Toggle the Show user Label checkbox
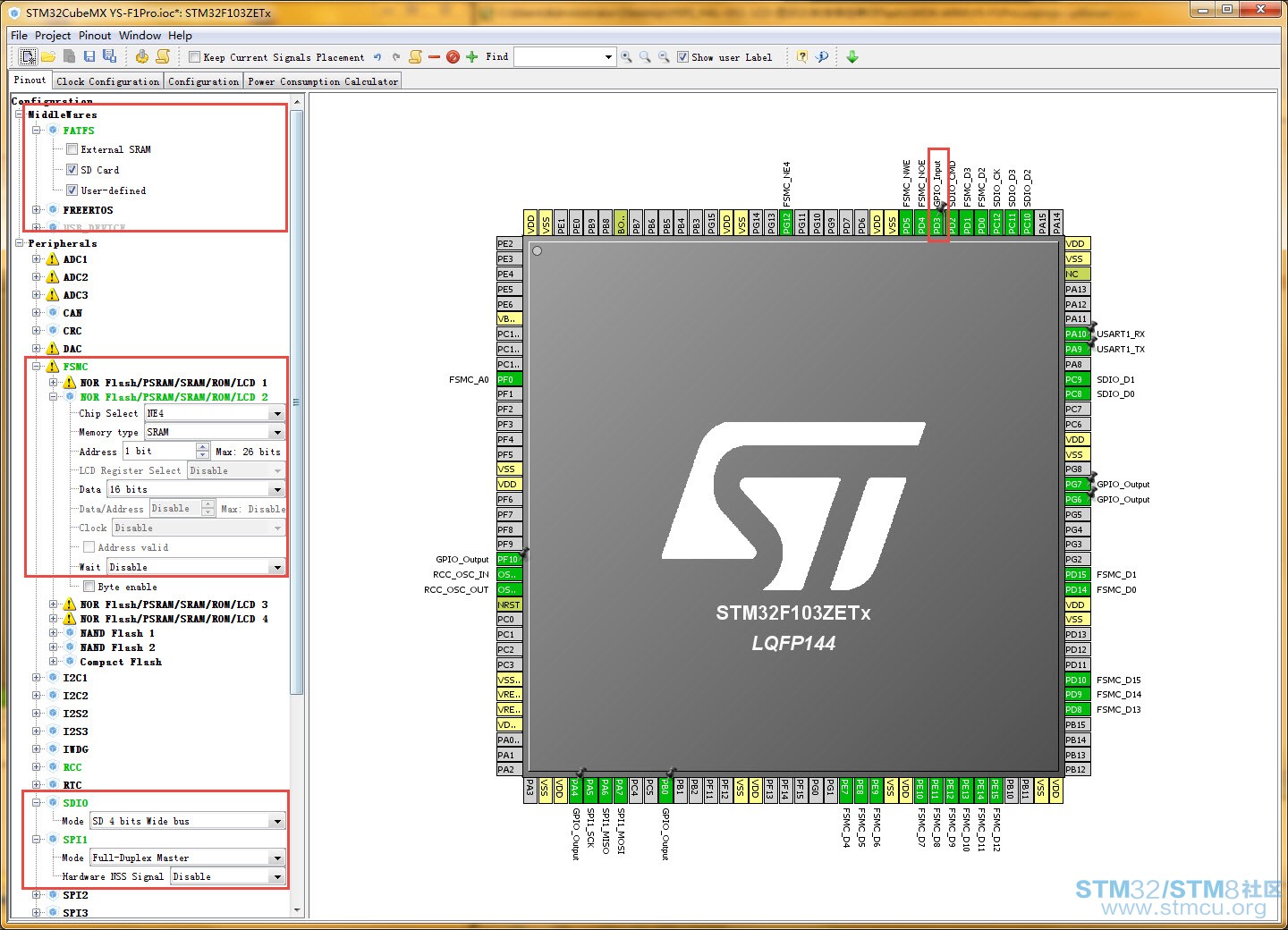 pos(682,57)
